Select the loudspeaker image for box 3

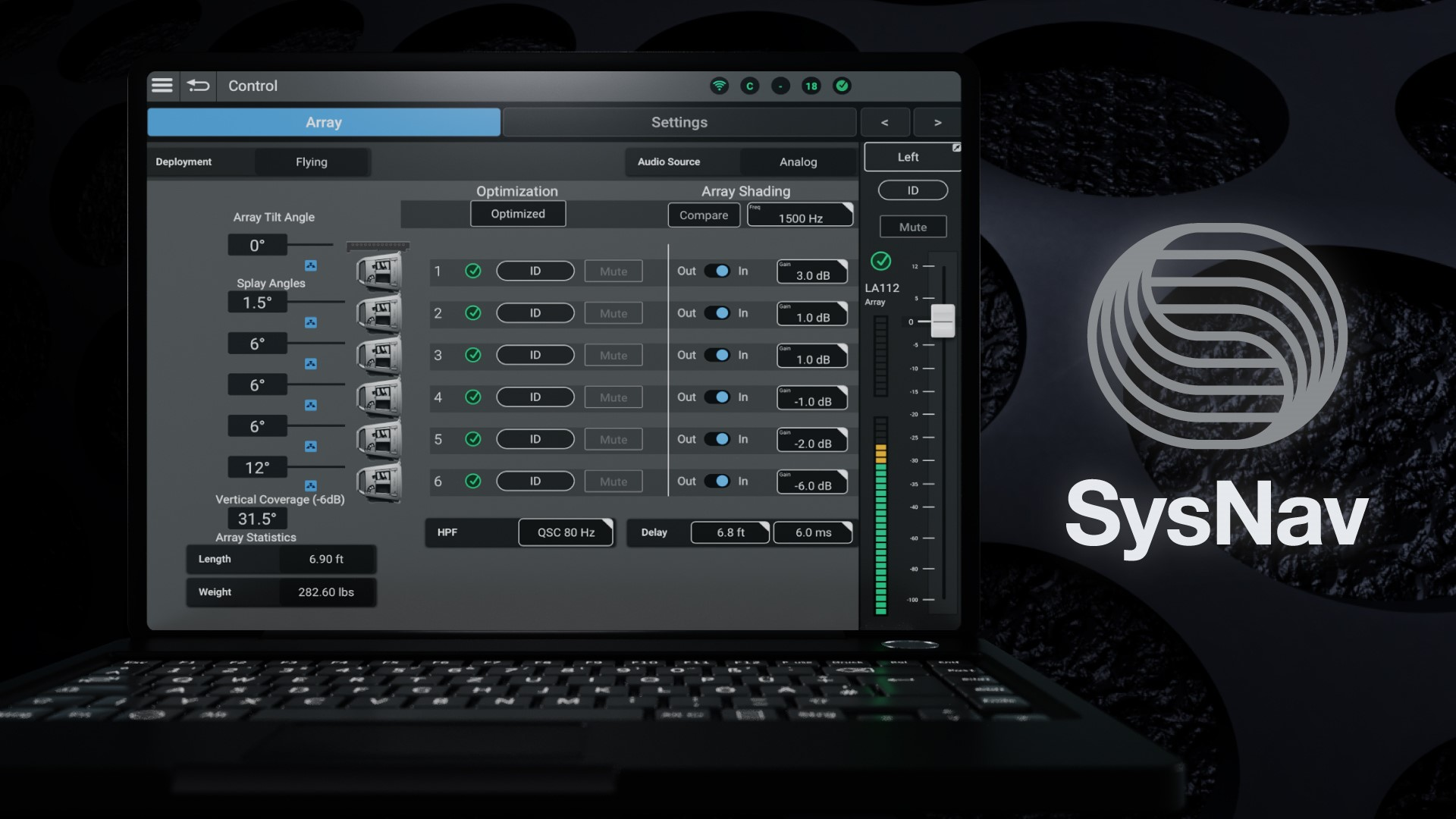click(378, 355)
